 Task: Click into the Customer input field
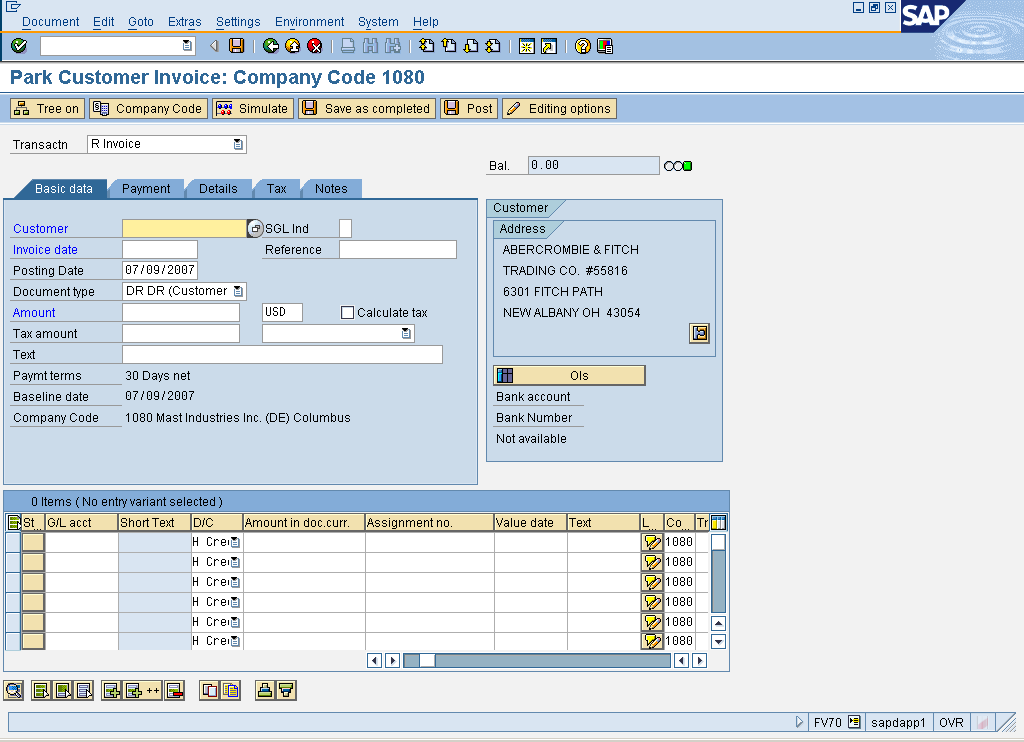[x=184, y=228]
